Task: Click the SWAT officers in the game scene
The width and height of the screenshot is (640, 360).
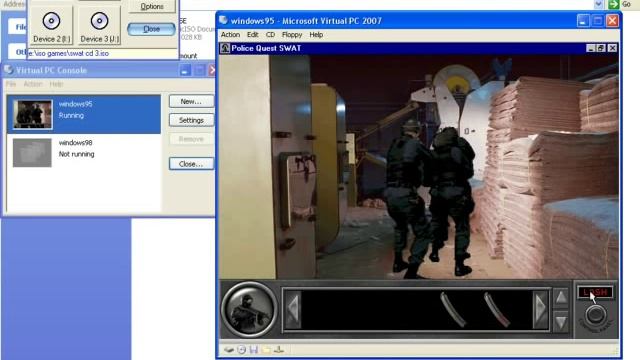Action: pos(430,199)
